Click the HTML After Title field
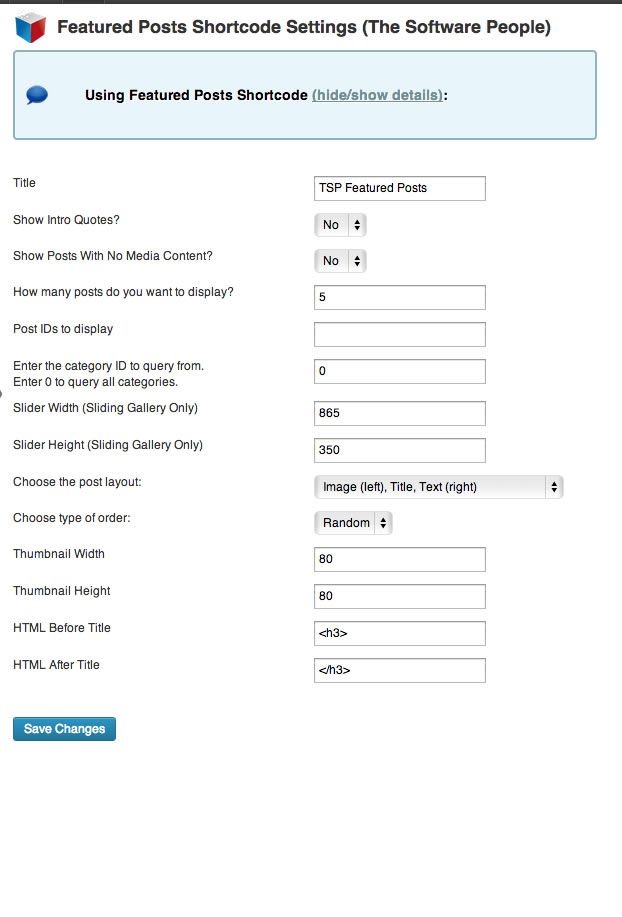The height and width of the screenshot is (917, 622). point(400,670)
